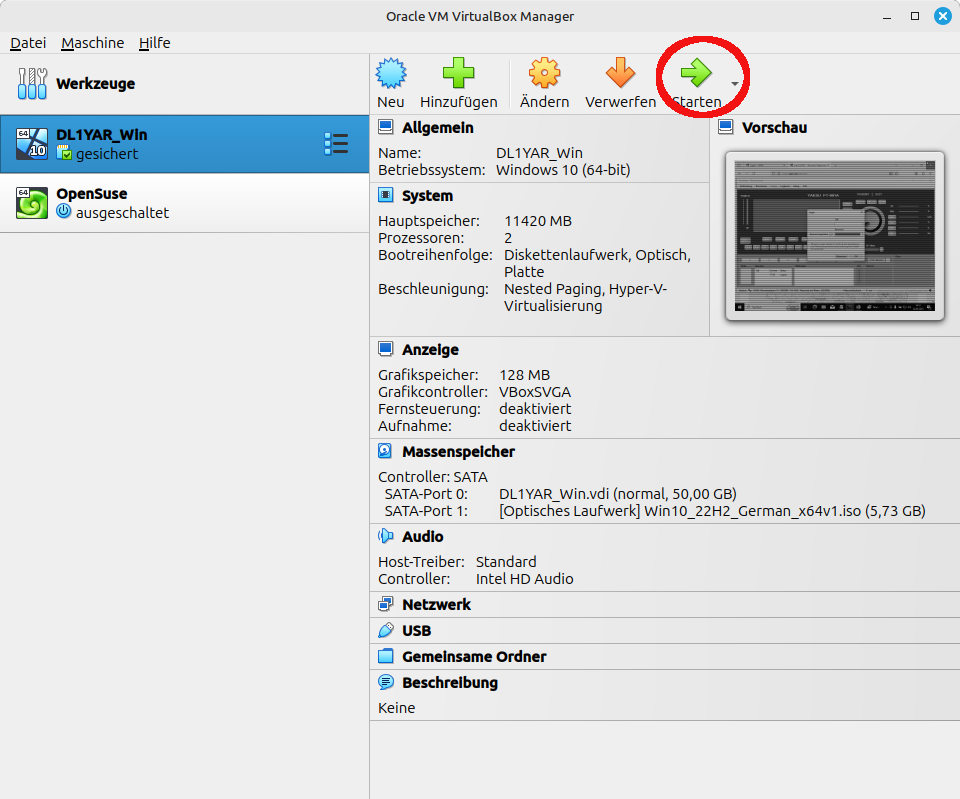The image size is (960, 799).
Task: Click the Hinzufügen green plus icon
Action: tap(458, 74)
